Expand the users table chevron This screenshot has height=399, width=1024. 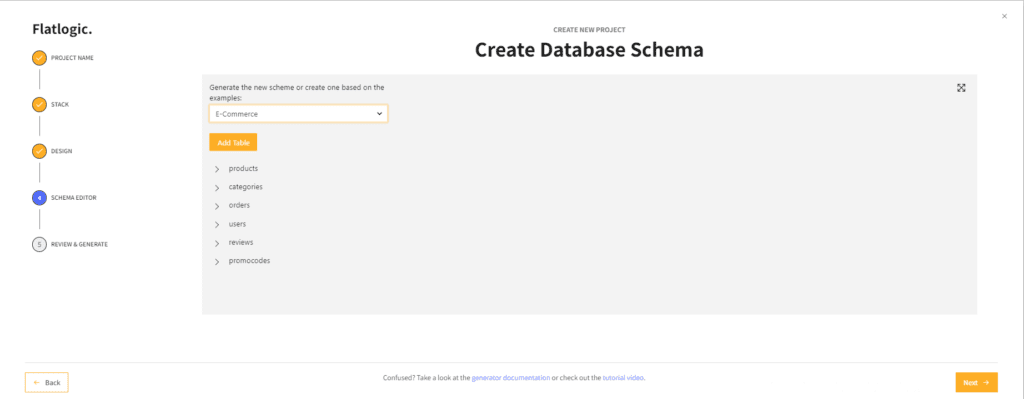217,225
